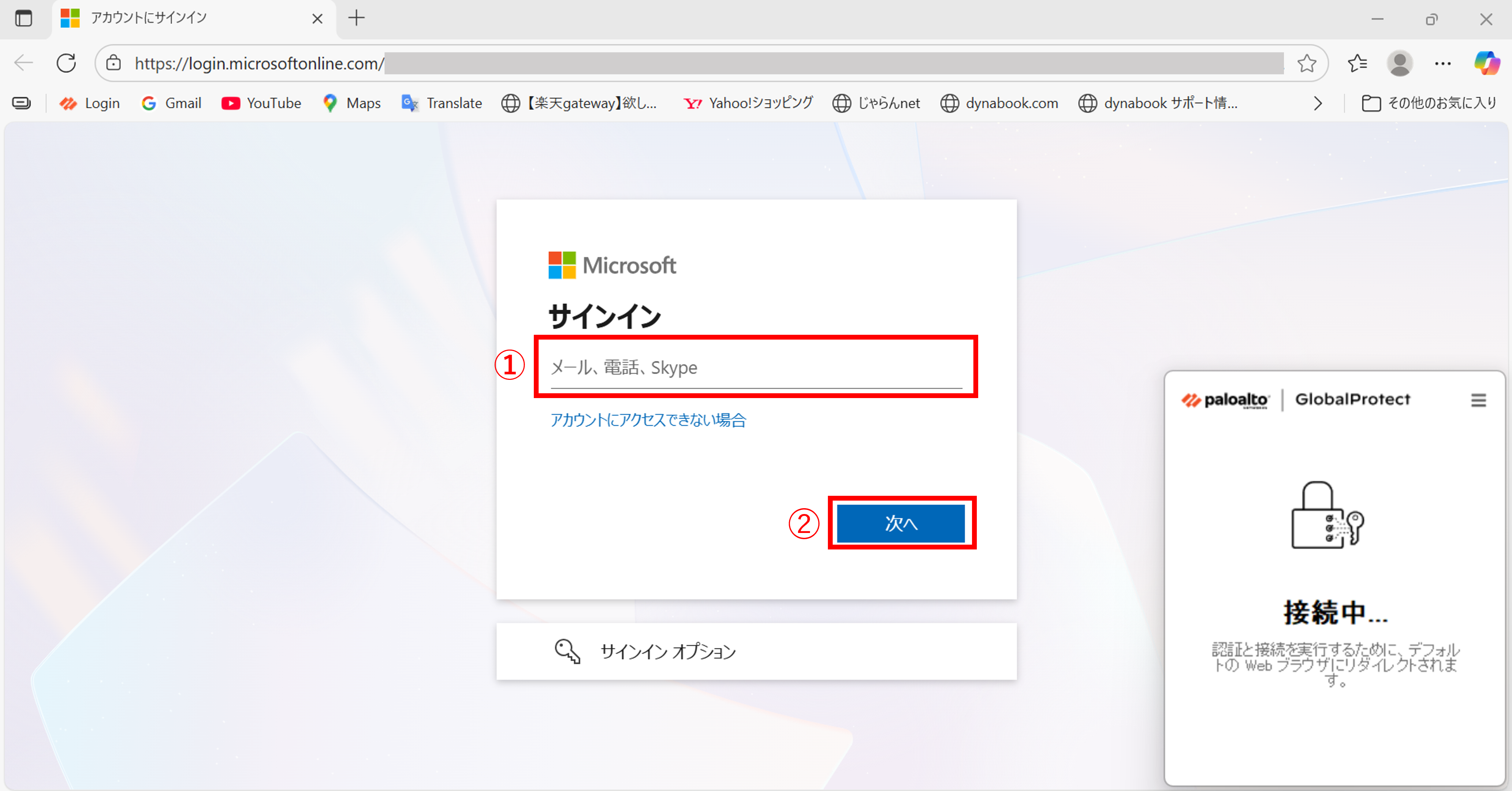Open the browser profile avatar
The height and width of the screenshot is (791, 1512).
pyautogui.click(x=1399, y=63)
